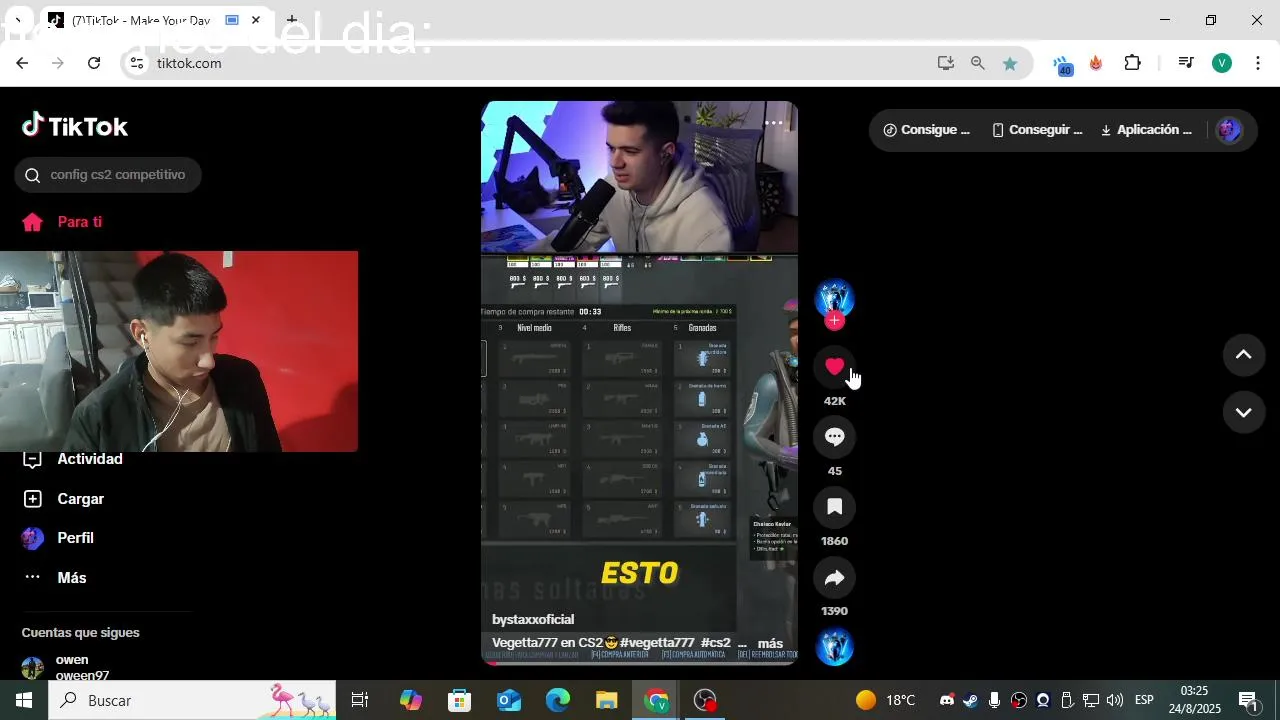Open the volume tray icon
Image resolution: width=1280 pixels, height=720 pixels.
point(1115,700)
